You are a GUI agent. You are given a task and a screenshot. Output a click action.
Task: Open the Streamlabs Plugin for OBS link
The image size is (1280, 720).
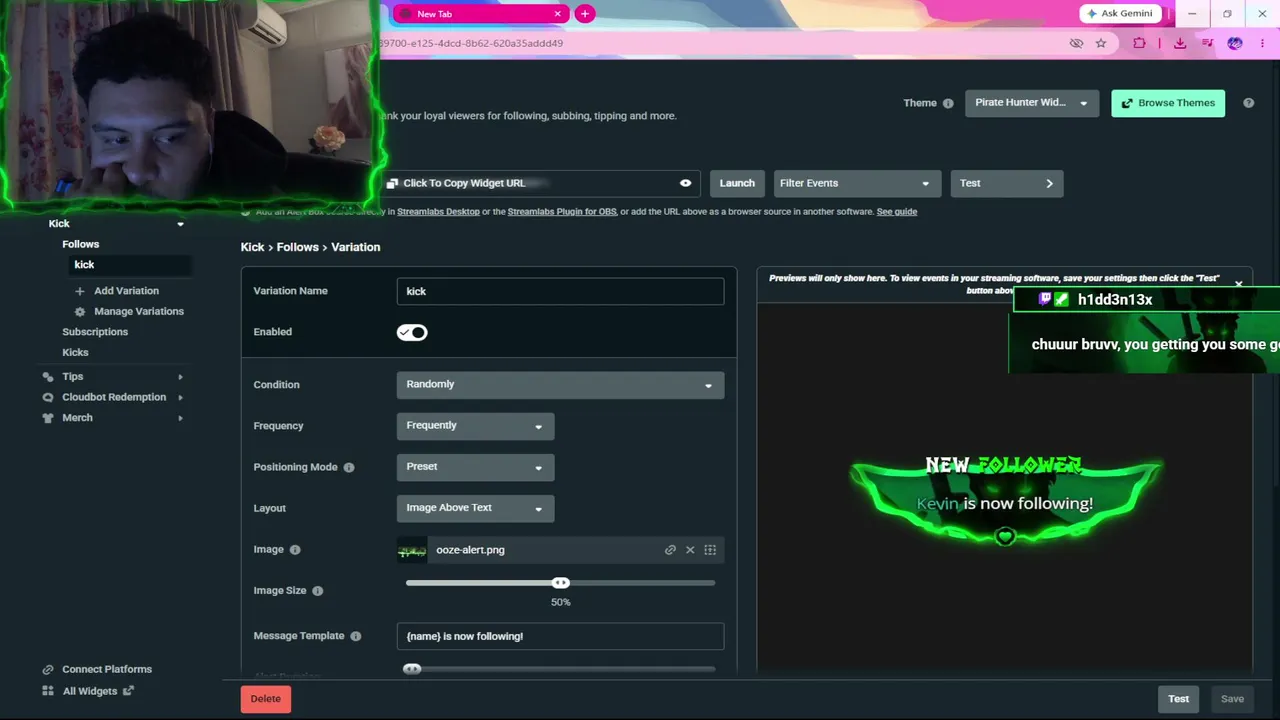tap(562, 212)
